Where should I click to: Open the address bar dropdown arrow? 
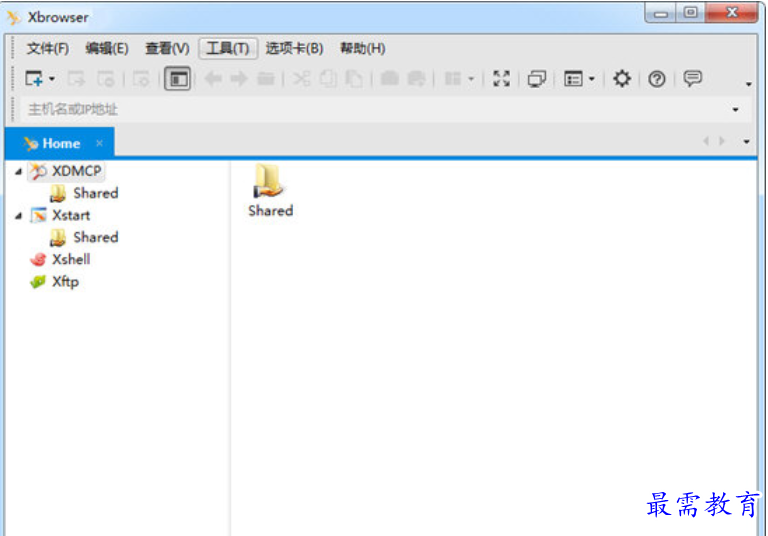coord(735,110)
